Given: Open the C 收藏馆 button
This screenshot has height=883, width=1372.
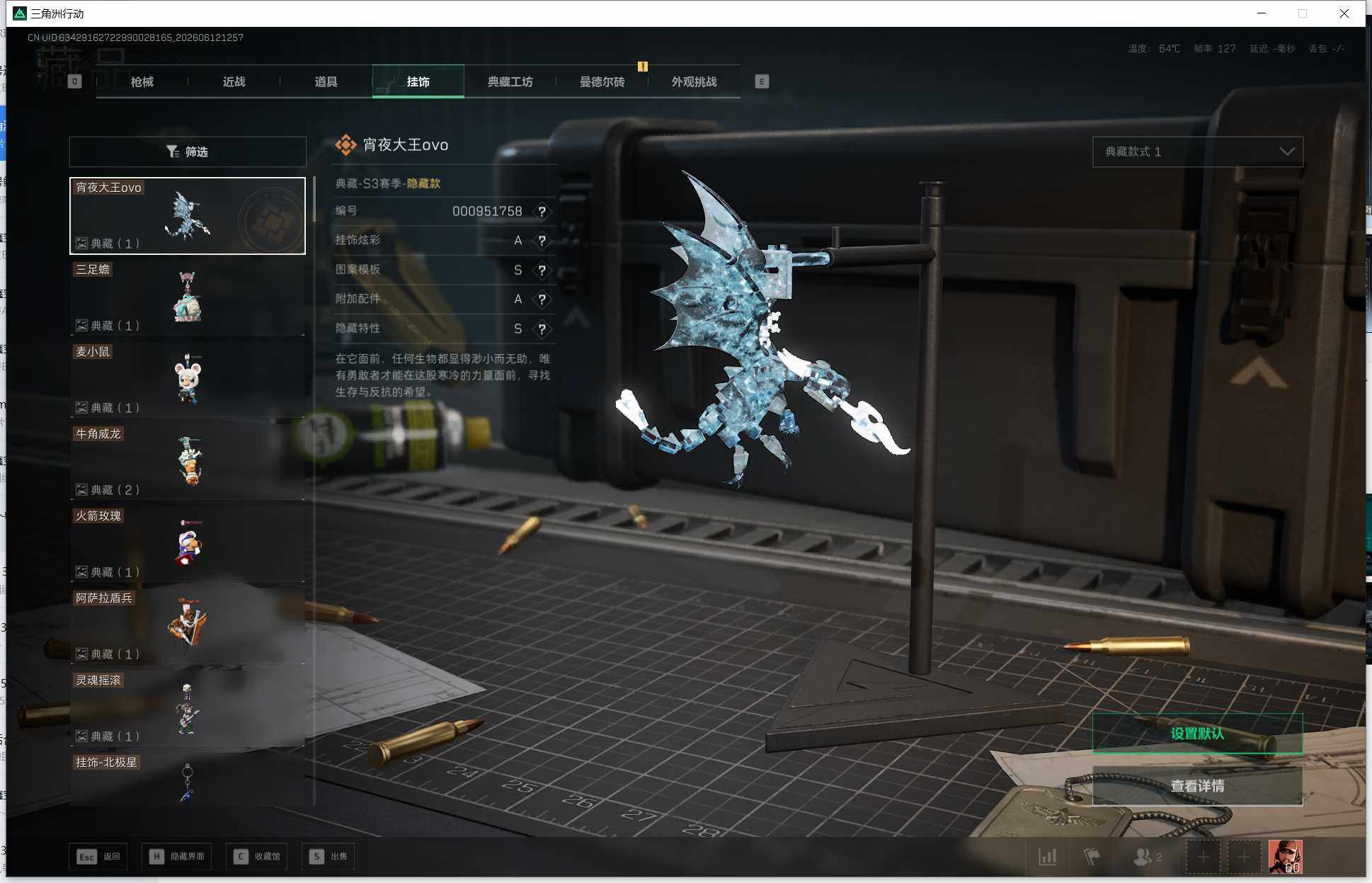Looking at the screenshot, I should [258, 856].
